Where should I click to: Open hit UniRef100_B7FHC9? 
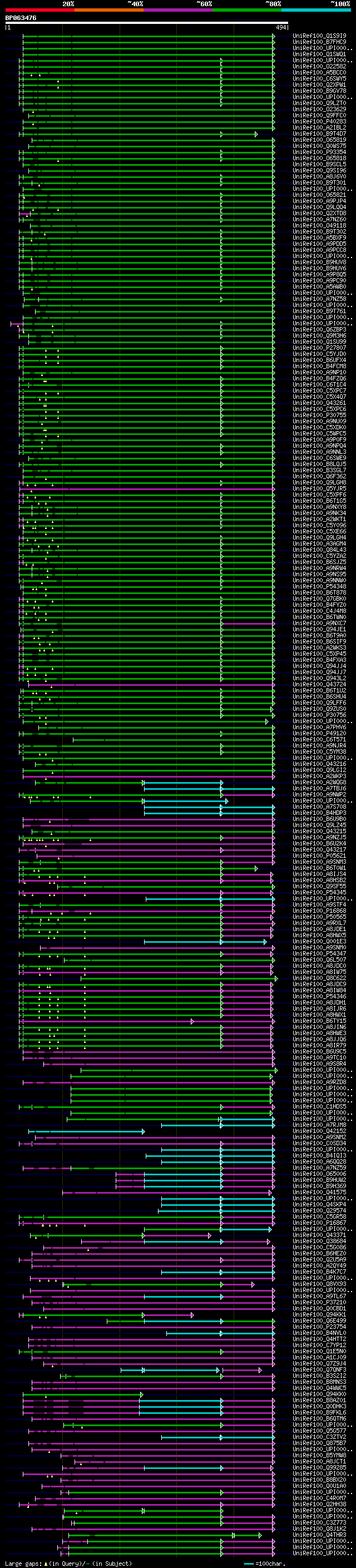point(319,42)
